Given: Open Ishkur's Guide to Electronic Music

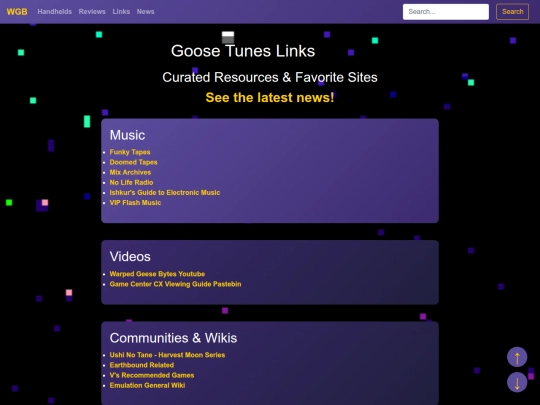Looking at the screenshot, I should coord(165,193).
